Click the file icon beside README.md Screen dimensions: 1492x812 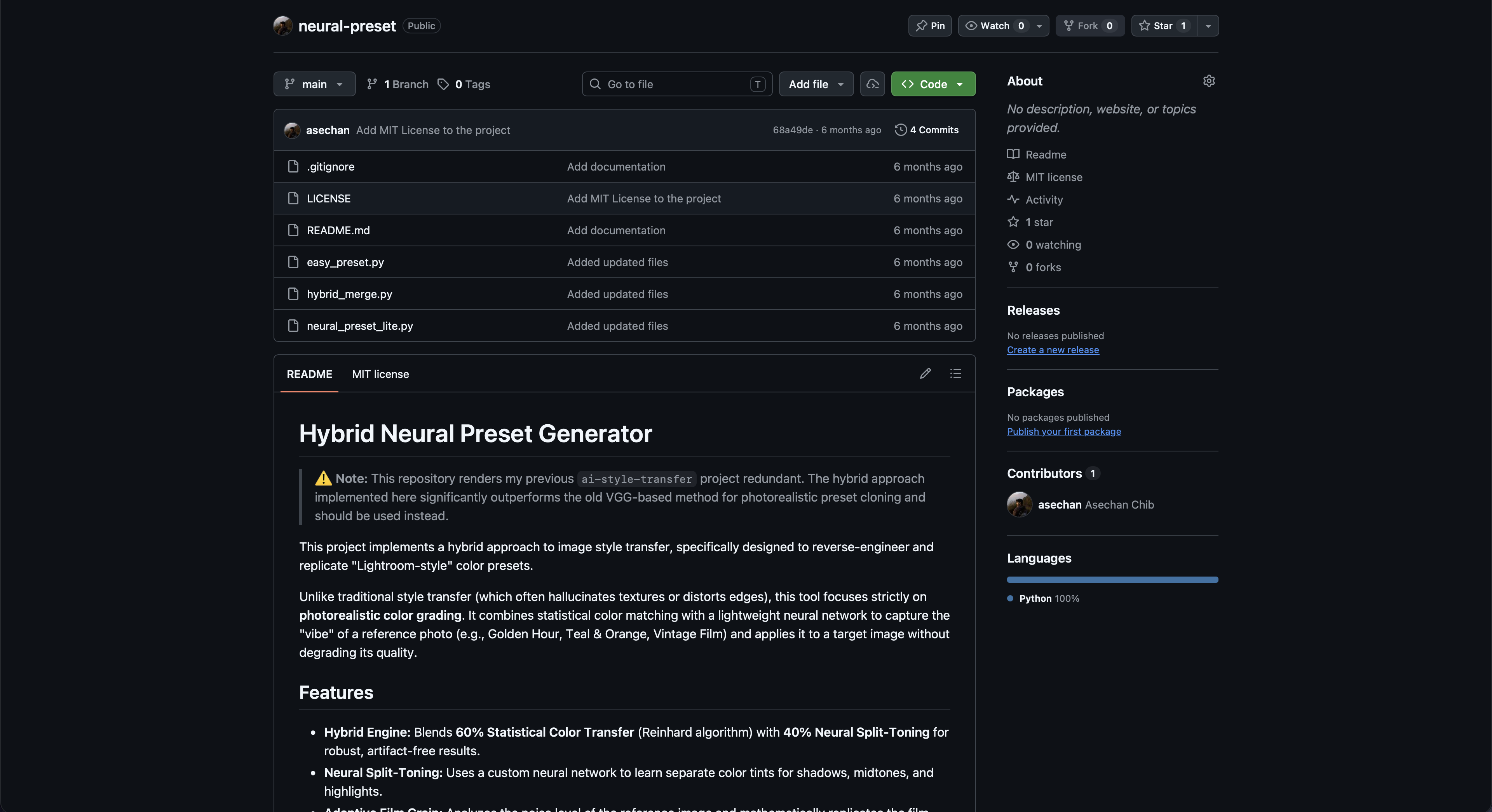[293, 230]
